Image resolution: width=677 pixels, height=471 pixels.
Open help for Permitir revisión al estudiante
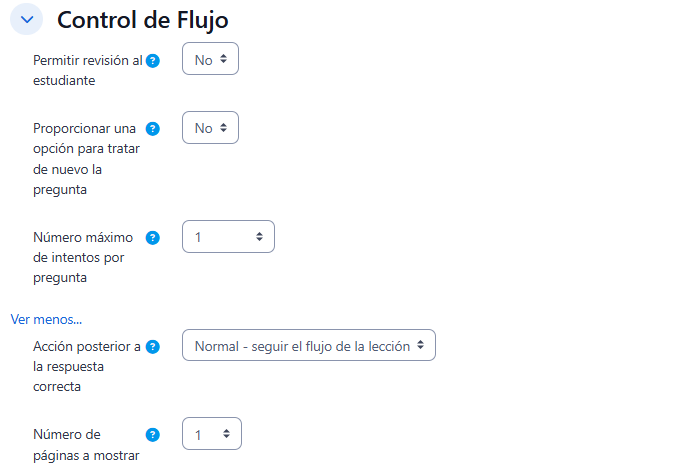pyautogui.click(x=153, y=60)
